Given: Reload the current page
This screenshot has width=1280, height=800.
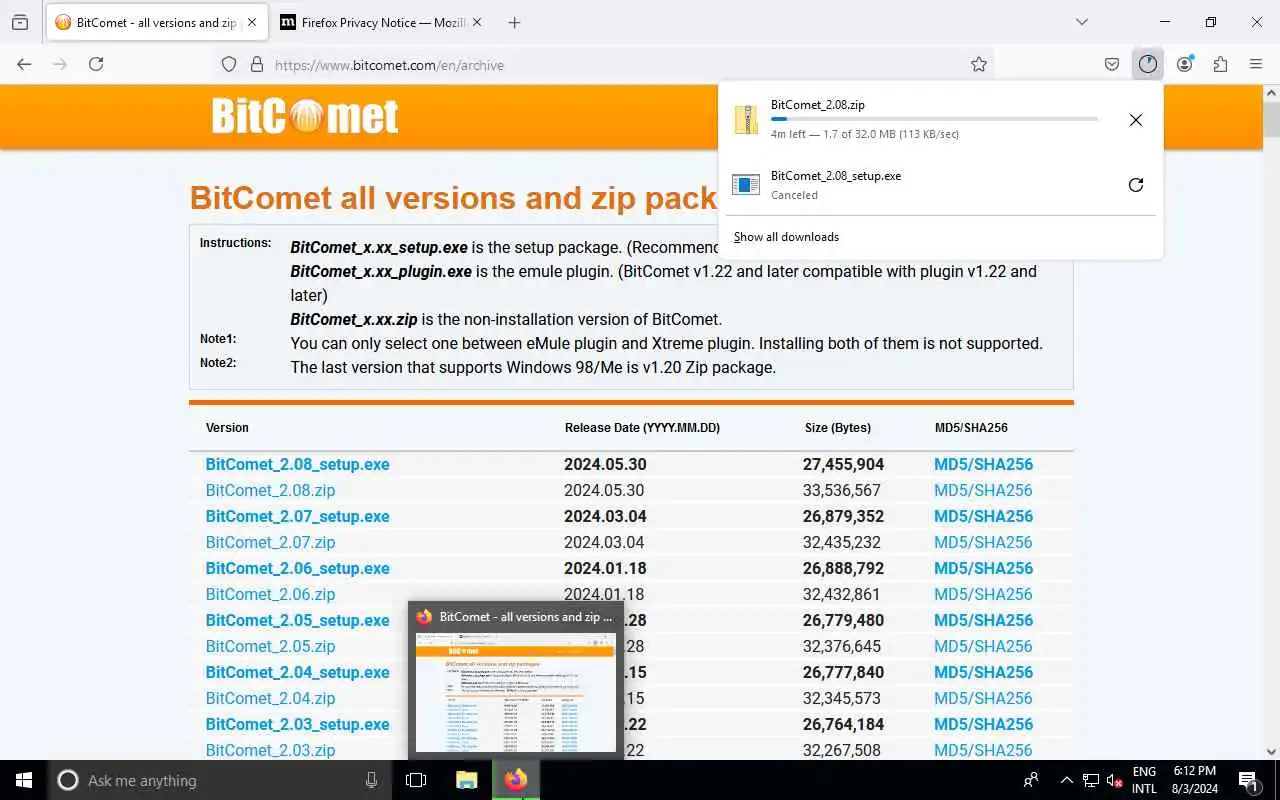Looking at the screenshot, I should click(x=96, y=64).
